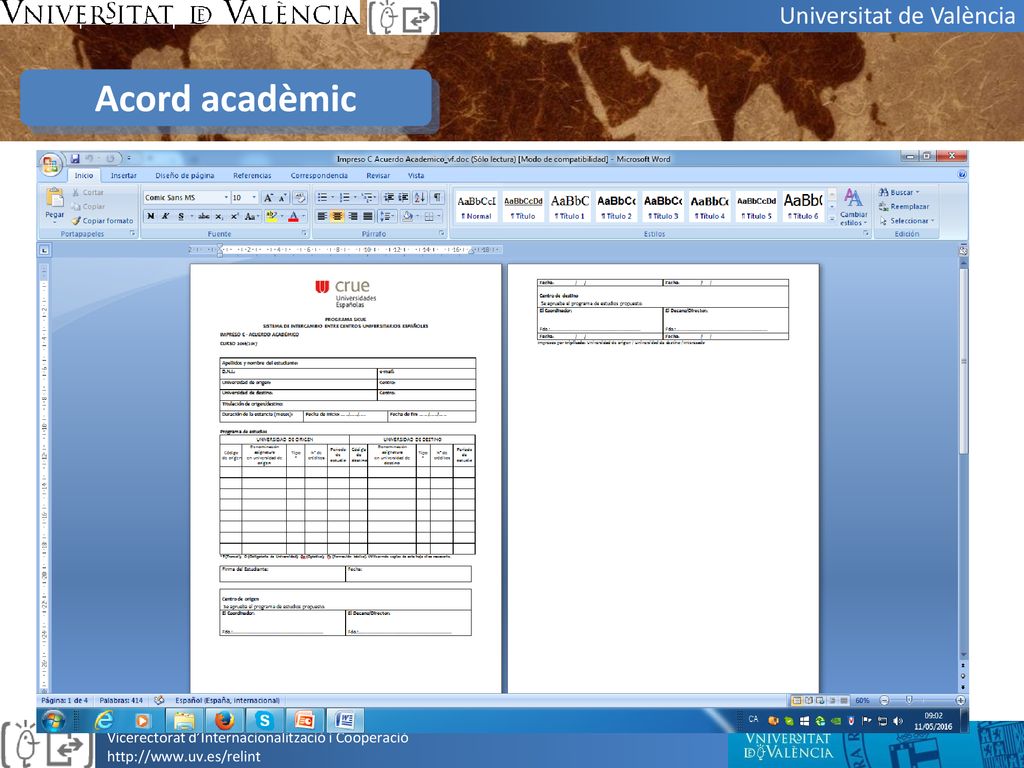The width and height of the screenshot is (1024, 768).
Task: Click the multilevel list icon
Action: coord(367,197)
